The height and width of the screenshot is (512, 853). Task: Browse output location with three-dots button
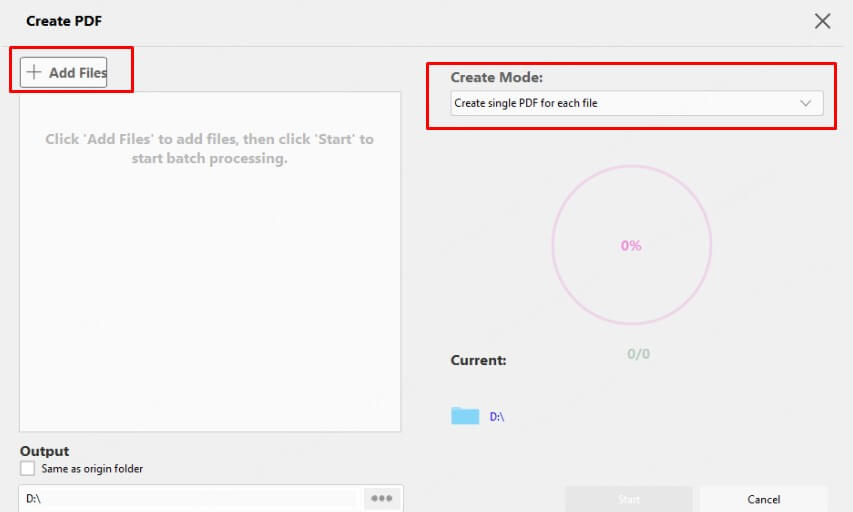tap(381, 498)
